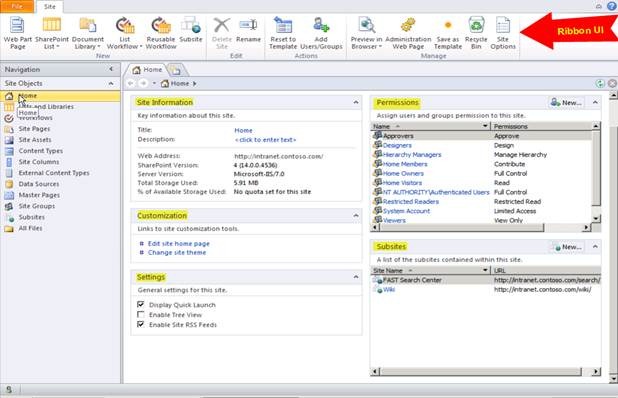Open the SharePoint List dropdown
Viewport: 618px width, 398px height.
(x=52, y=33)
